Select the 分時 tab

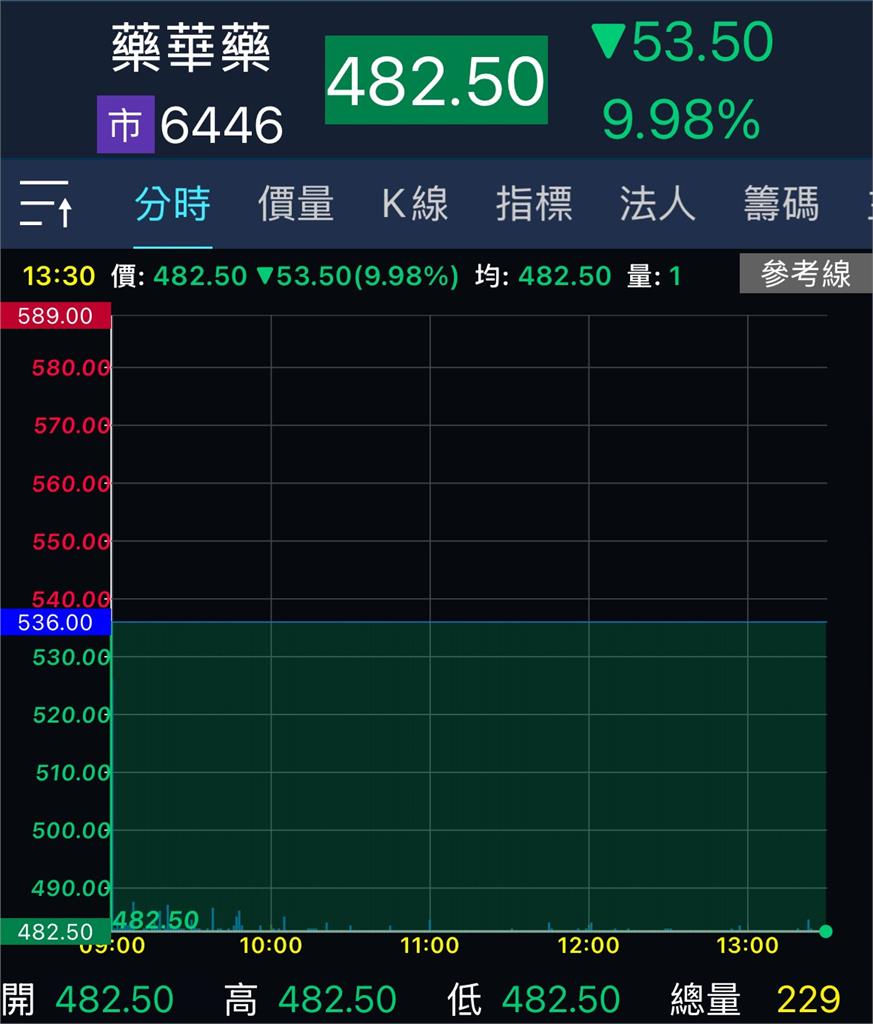click(x=172, y=204)
